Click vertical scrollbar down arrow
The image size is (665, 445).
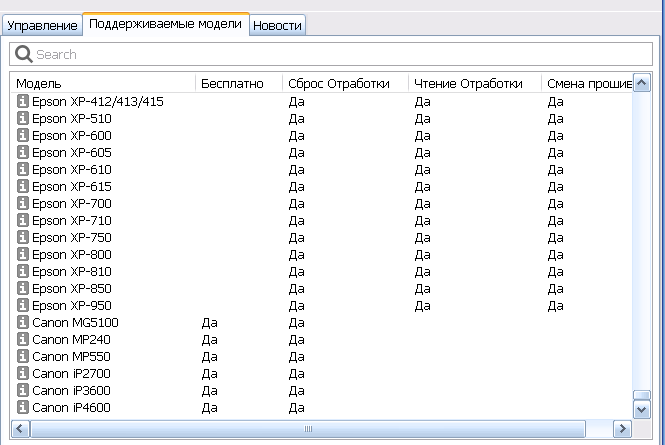(642, 410)
